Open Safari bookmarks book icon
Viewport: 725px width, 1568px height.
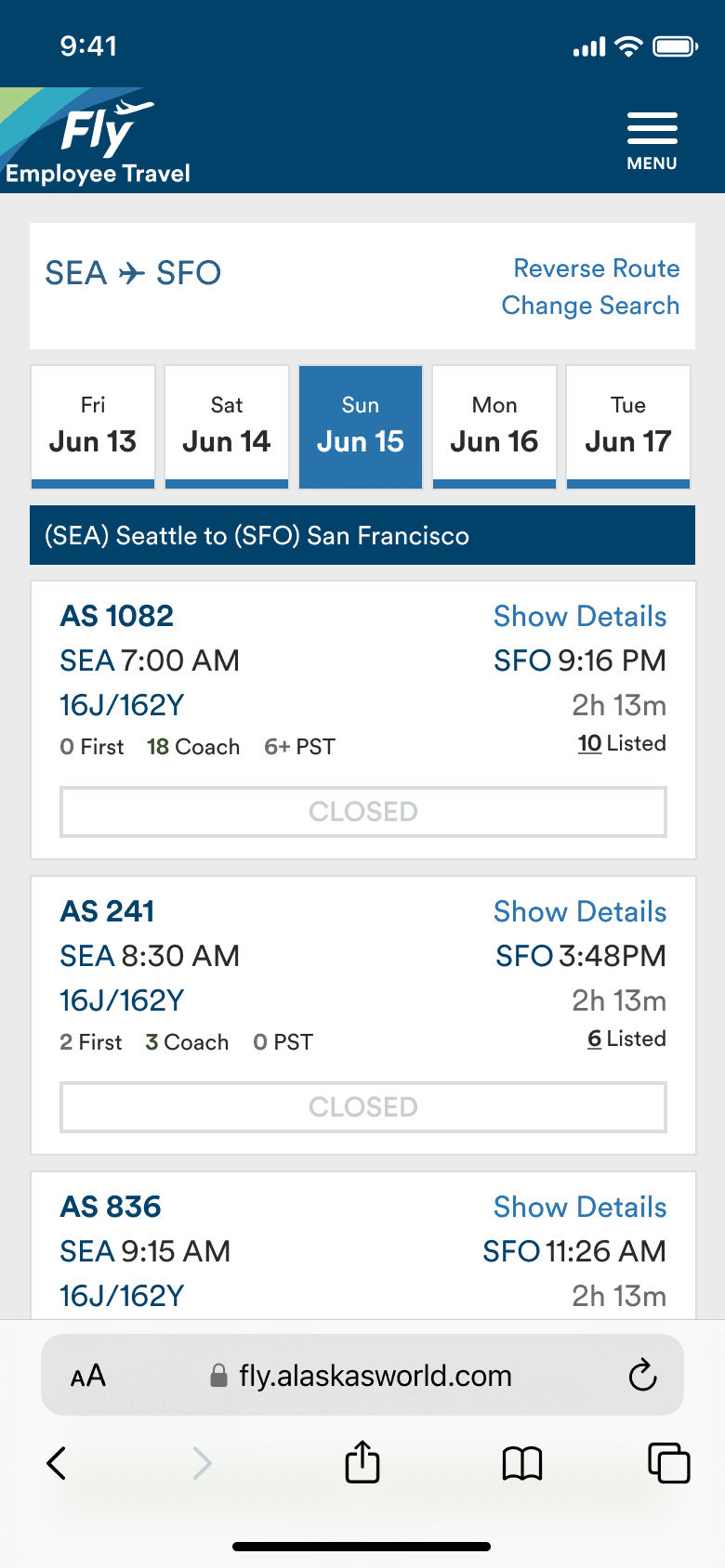click(522, 1463)
